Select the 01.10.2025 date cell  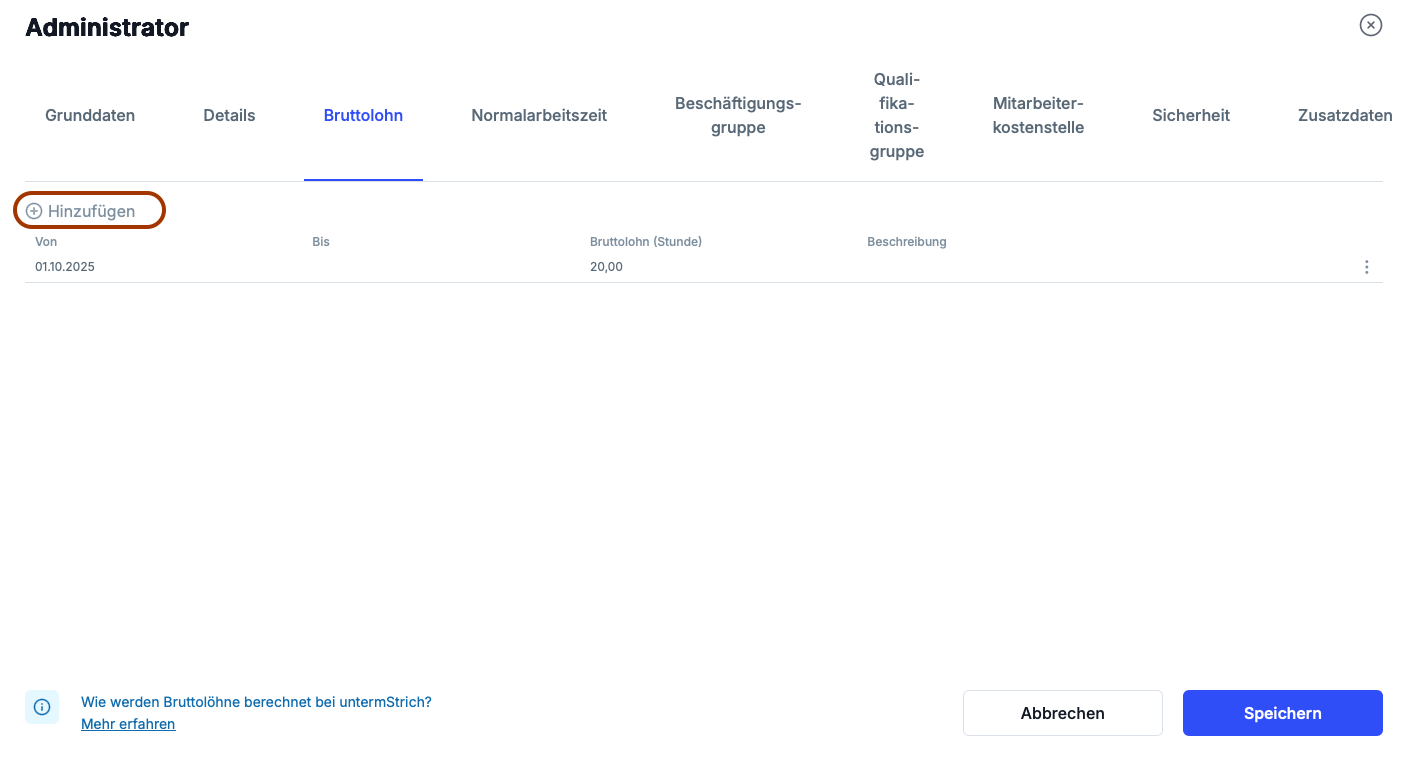point(65,267)
